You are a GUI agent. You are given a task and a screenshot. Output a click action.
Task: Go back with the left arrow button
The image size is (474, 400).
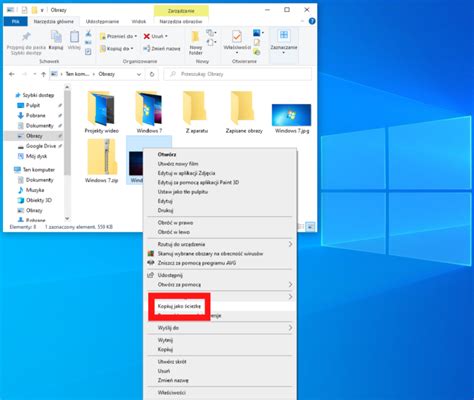(12, 74)
